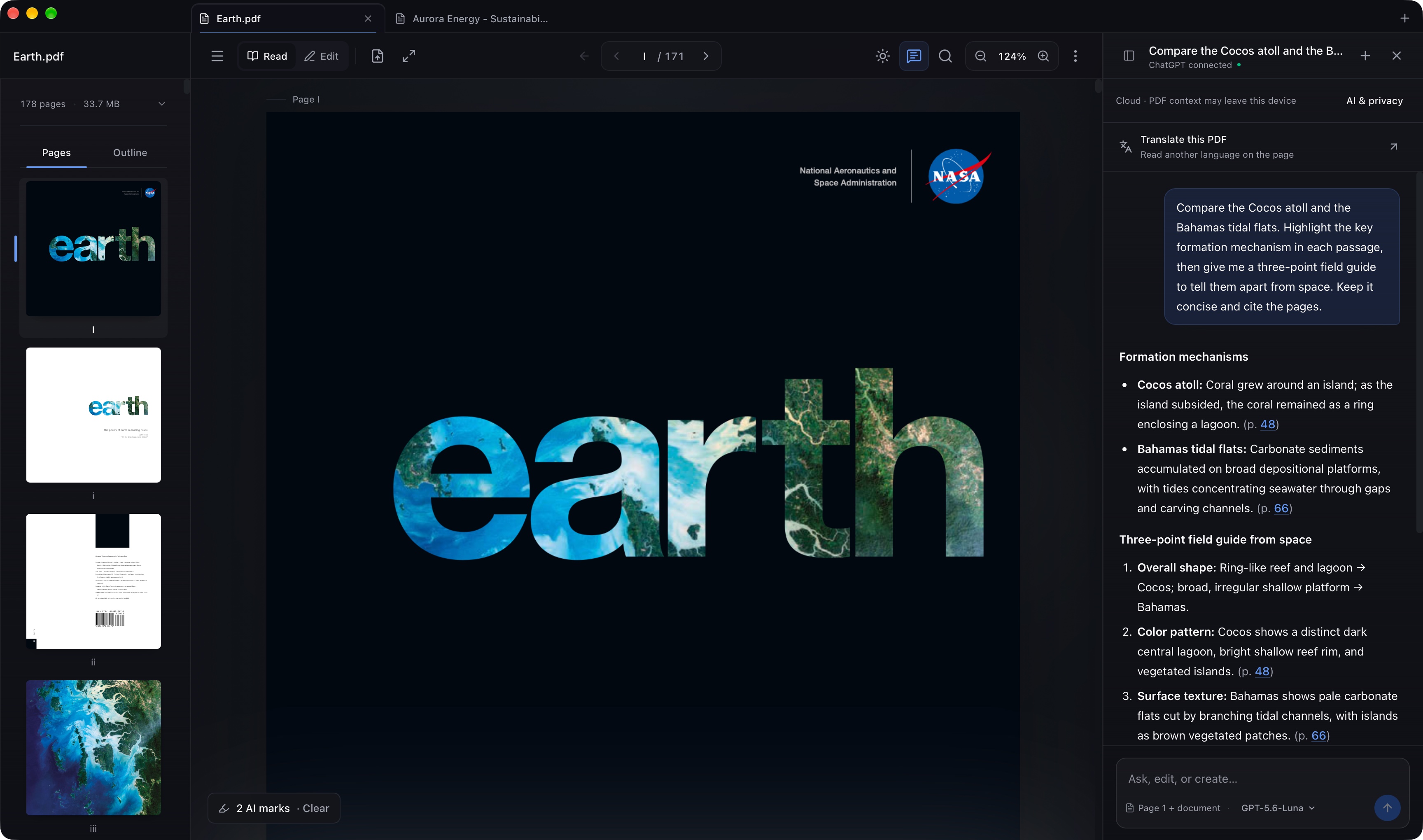Open page i thumbnail with white cover
Image resolution: width=1423 pixels, height=840 pixels.
pos(93,415)
